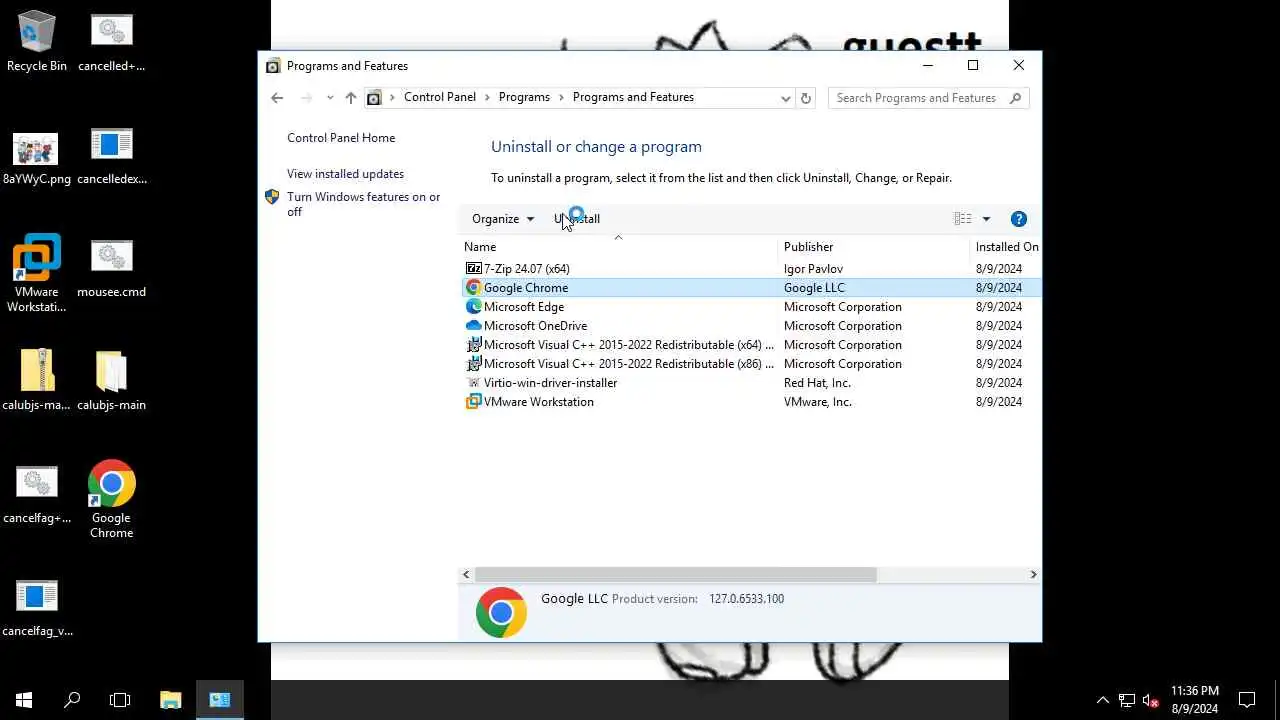Image resolution: width=1280 pixels, height=720 pixels.
Task: Open the recent locations dropdown arrow
Action: pyautogui.click(x=330, y=98)
